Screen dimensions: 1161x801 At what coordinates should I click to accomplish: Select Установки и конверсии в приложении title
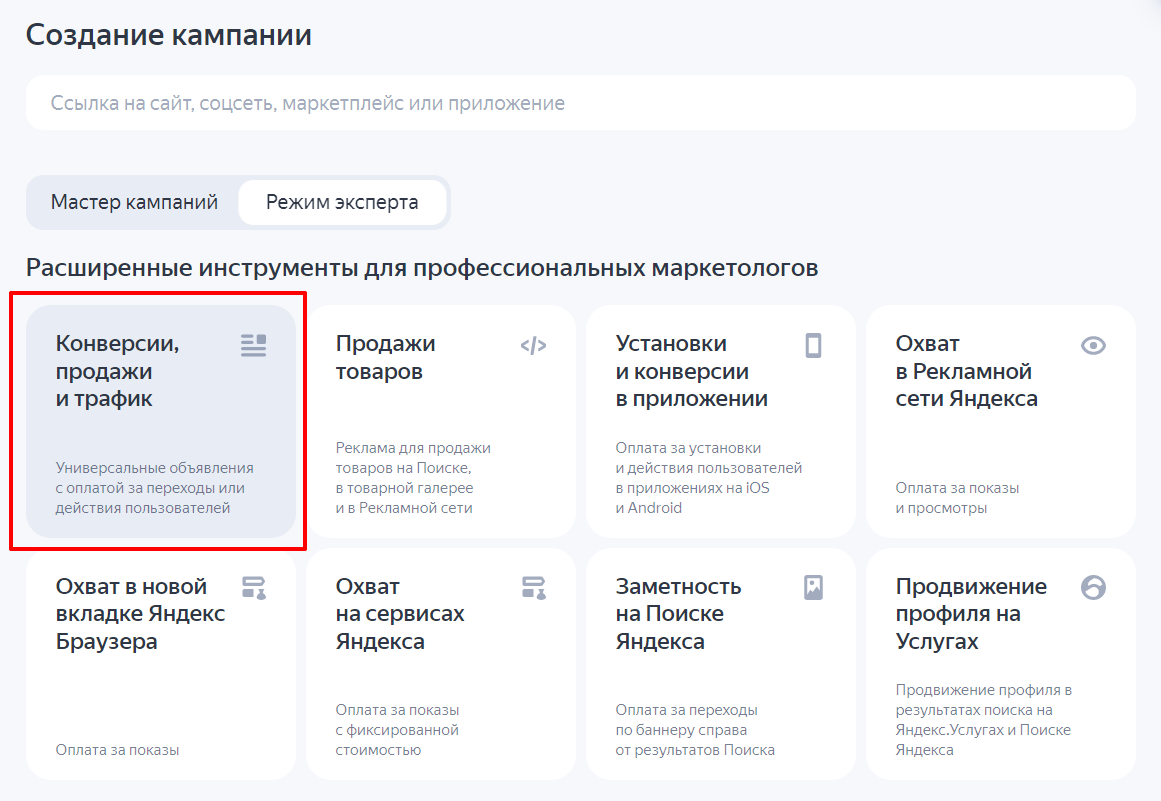tap(692, 371)
